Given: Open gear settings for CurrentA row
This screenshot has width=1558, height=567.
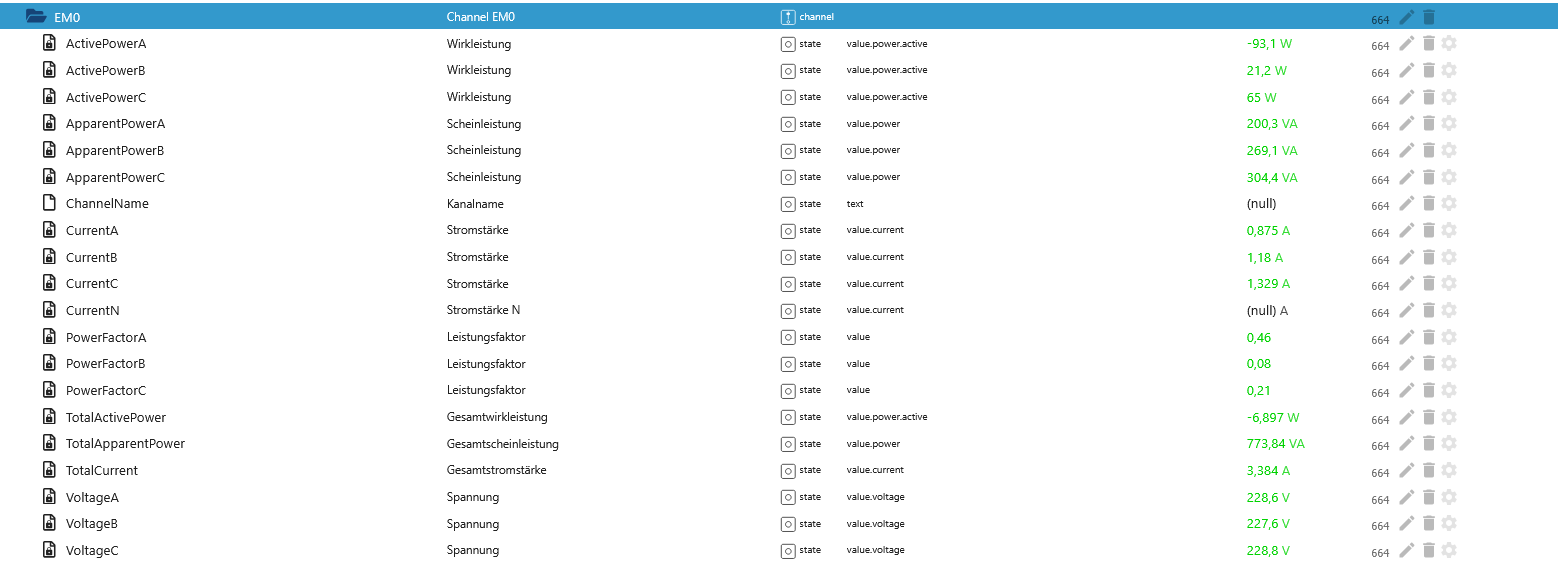Looking at the screenshot, I should point(1449,230).
